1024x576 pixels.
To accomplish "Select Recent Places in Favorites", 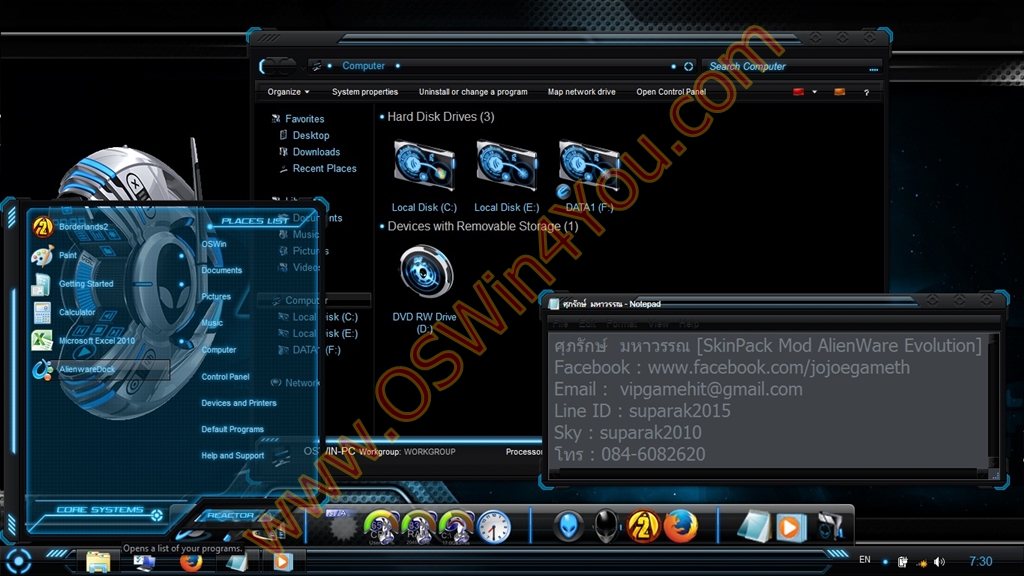I will click(x=325, y=168).
